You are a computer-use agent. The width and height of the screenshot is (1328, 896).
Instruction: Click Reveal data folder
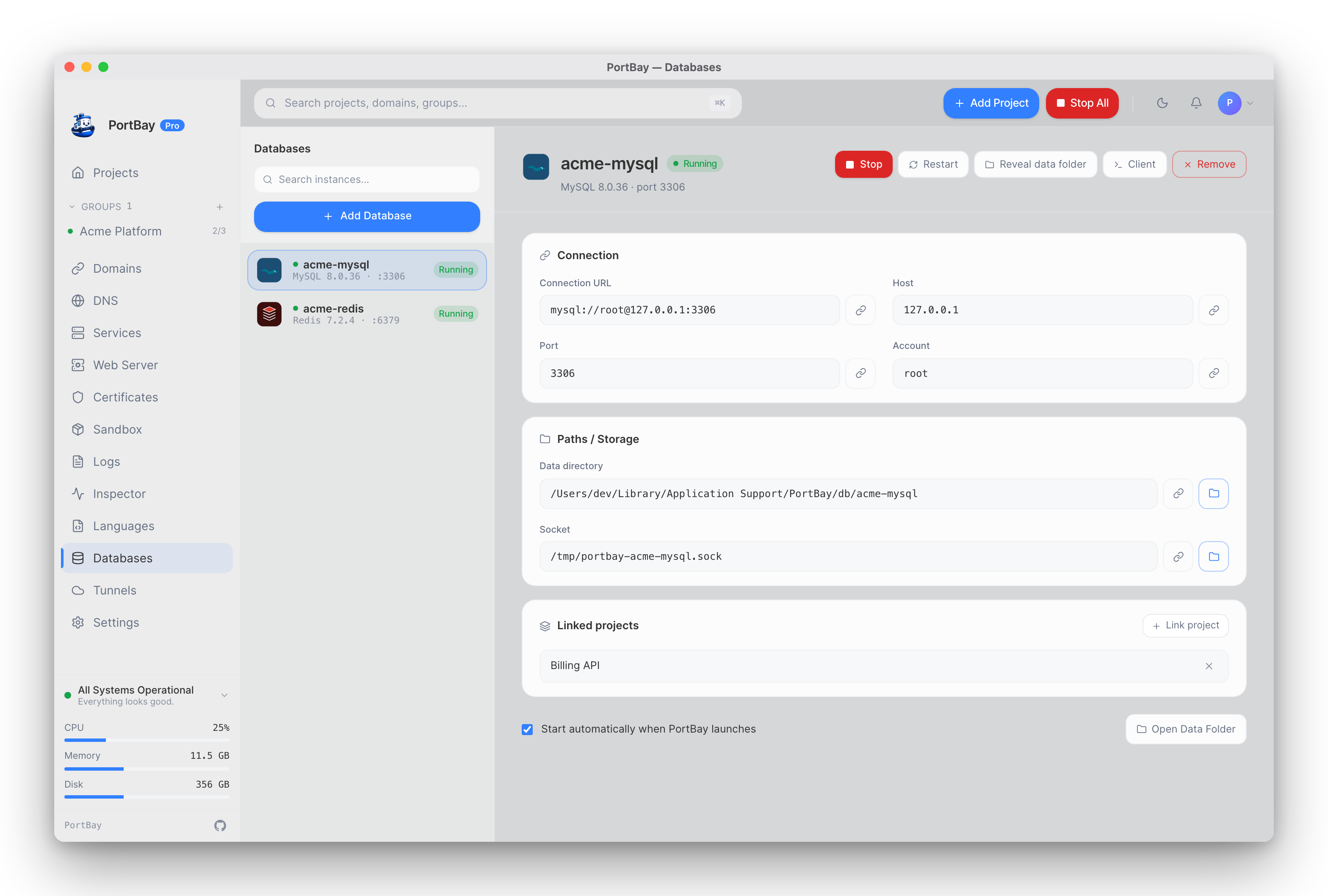(x=1035, y=165)
